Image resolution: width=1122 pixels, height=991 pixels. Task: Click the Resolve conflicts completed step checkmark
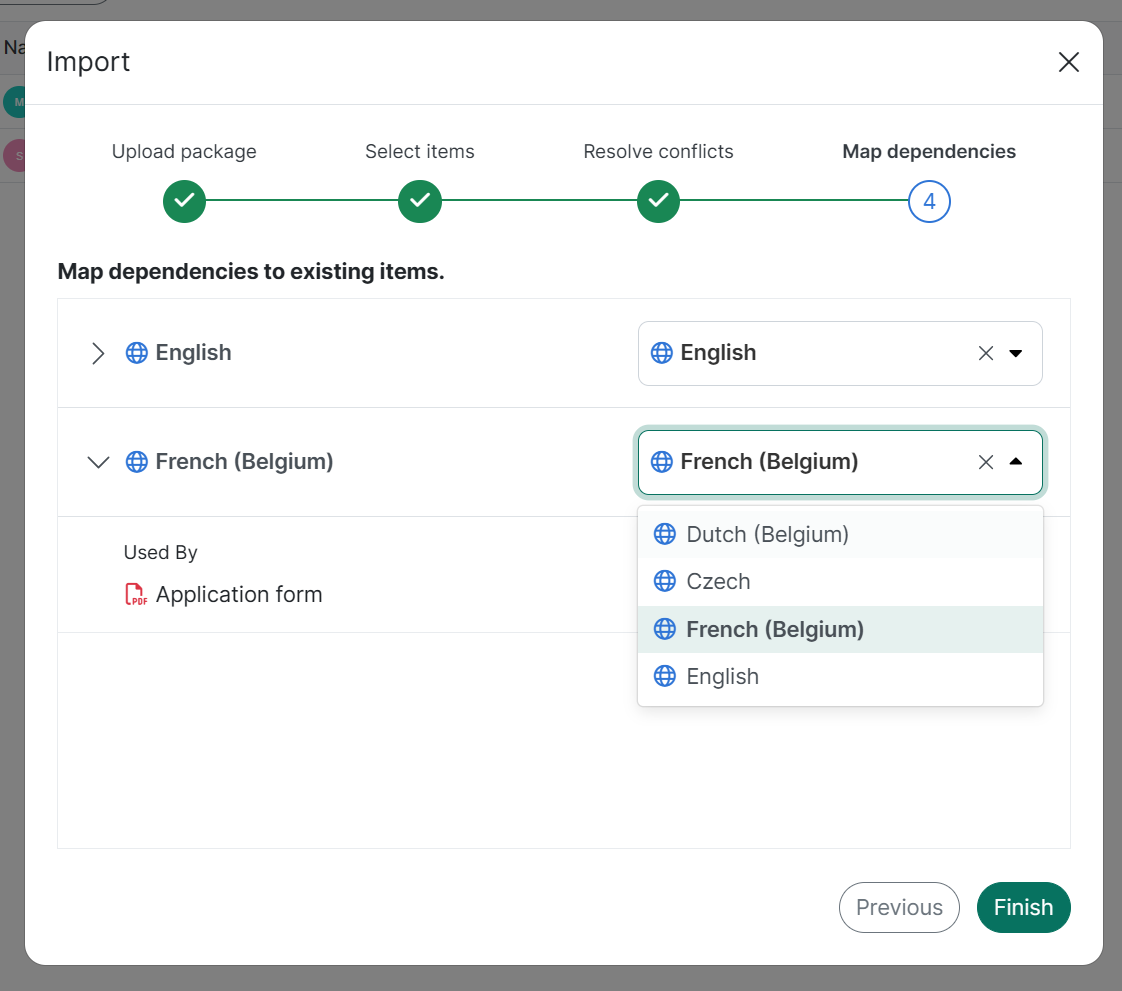coord(658,202)
